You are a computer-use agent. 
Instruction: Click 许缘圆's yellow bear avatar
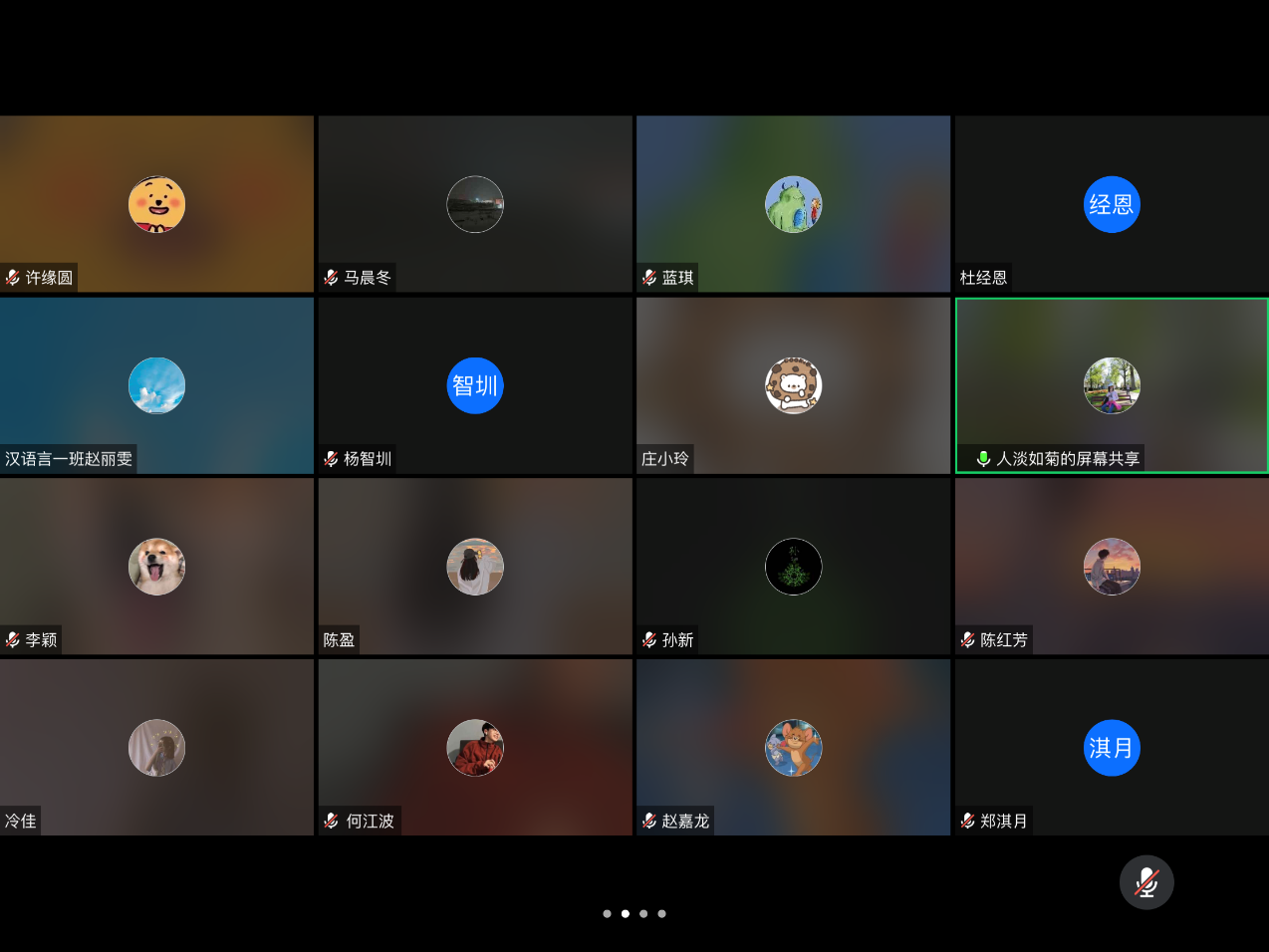tap(156, 204)
